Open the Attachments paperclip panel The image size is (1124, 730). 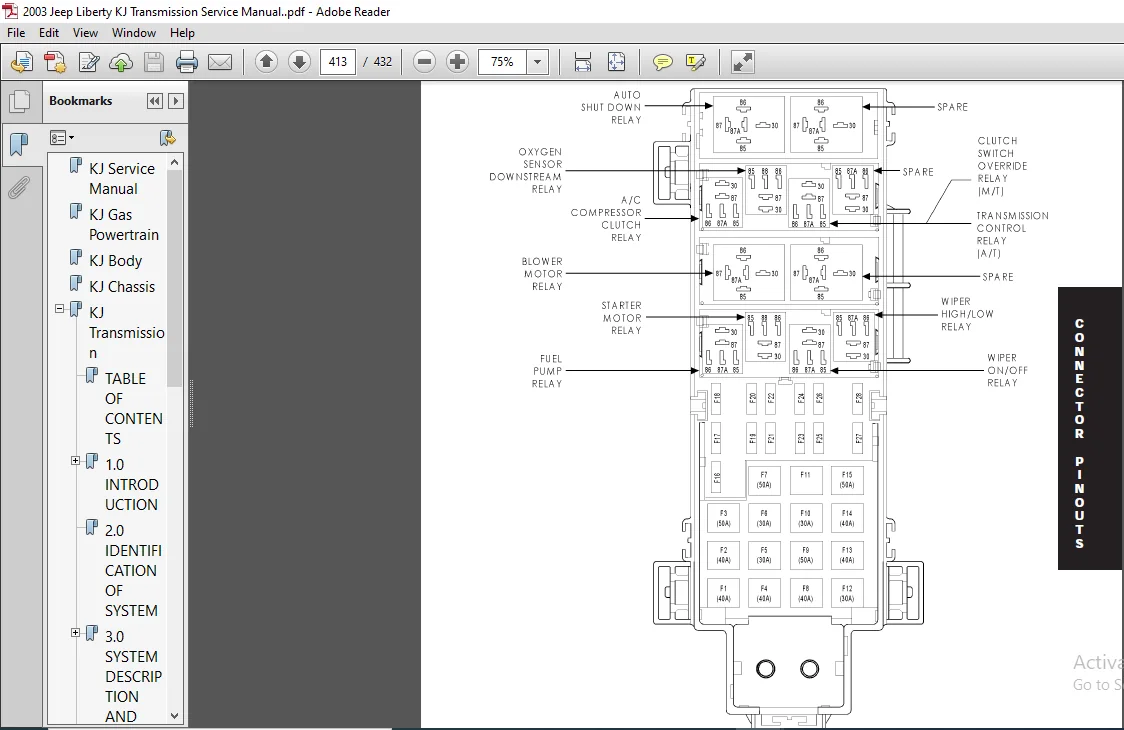pyautogui.click(x=19, y=188)
